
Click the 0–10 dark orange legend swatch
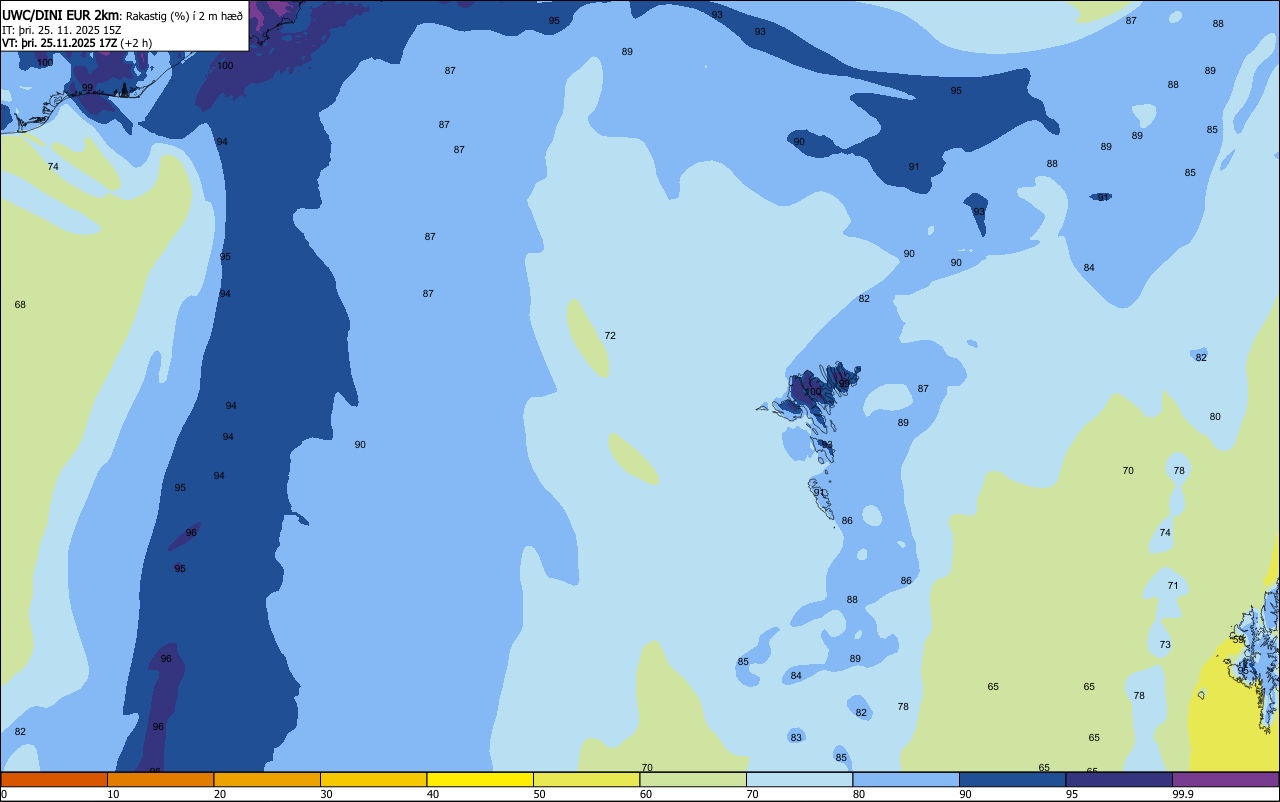54,779
